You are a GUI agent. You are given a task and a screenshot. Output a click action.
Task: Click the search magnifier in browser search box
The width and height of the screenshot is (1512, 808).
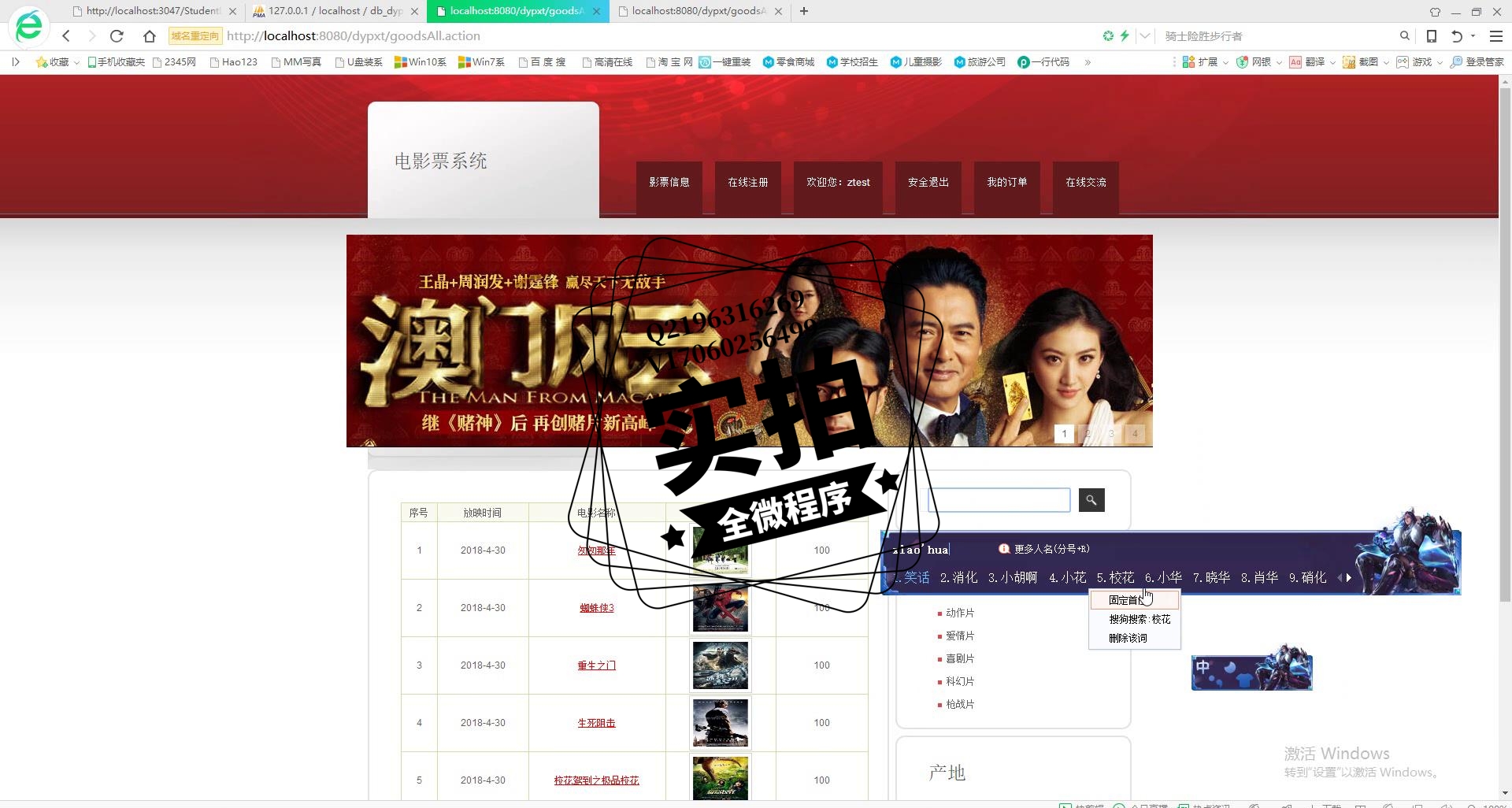[x=1404, y=36]
